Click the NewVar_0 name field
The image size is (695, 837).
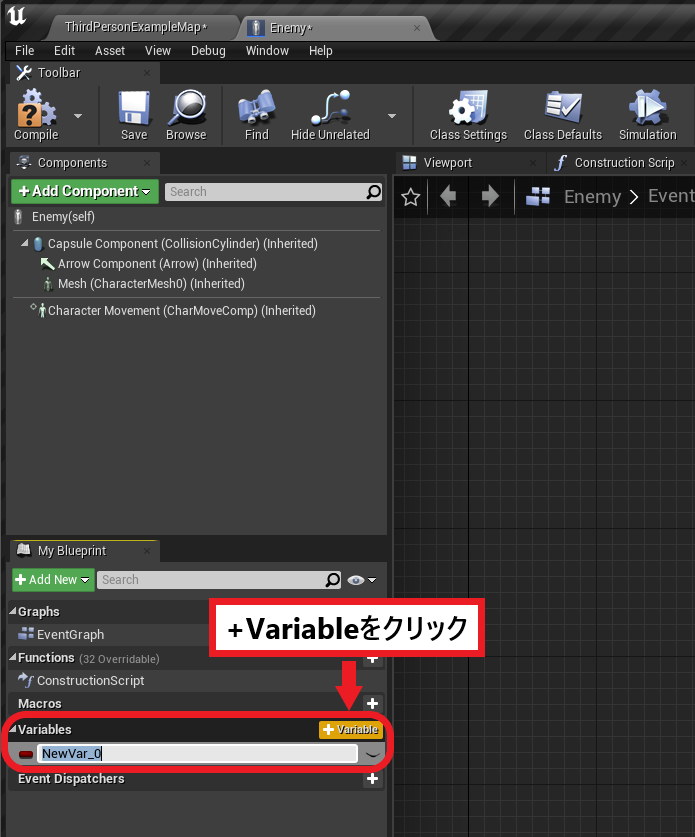pyautogui.click(x=198, y=754)
